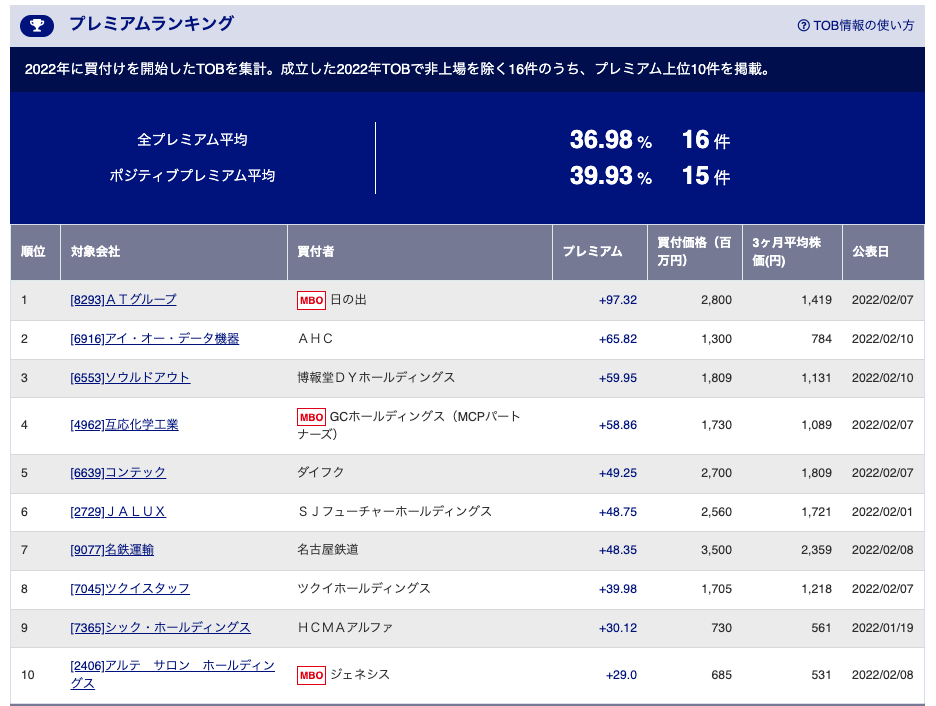Click the 買付者 column header
936x706 pixels.
[x=420, y=252]
